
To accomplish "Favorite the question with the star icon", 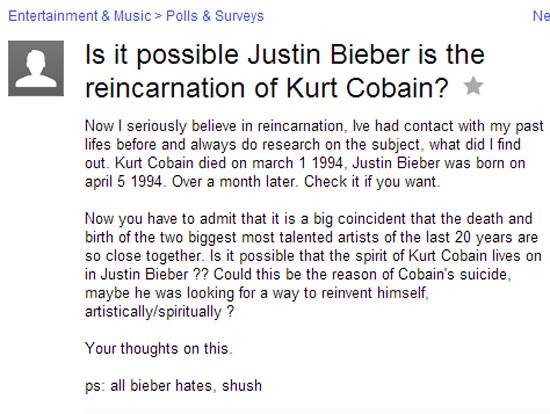I will (x=474, y=86).
